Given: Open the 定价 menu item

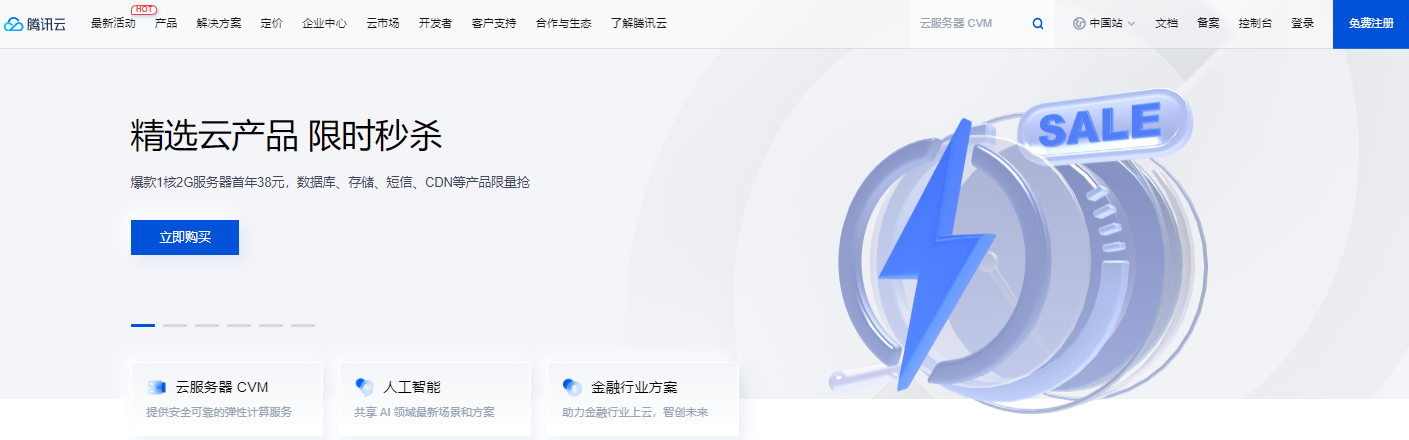Looking at the screenshot, I should 271,23.
